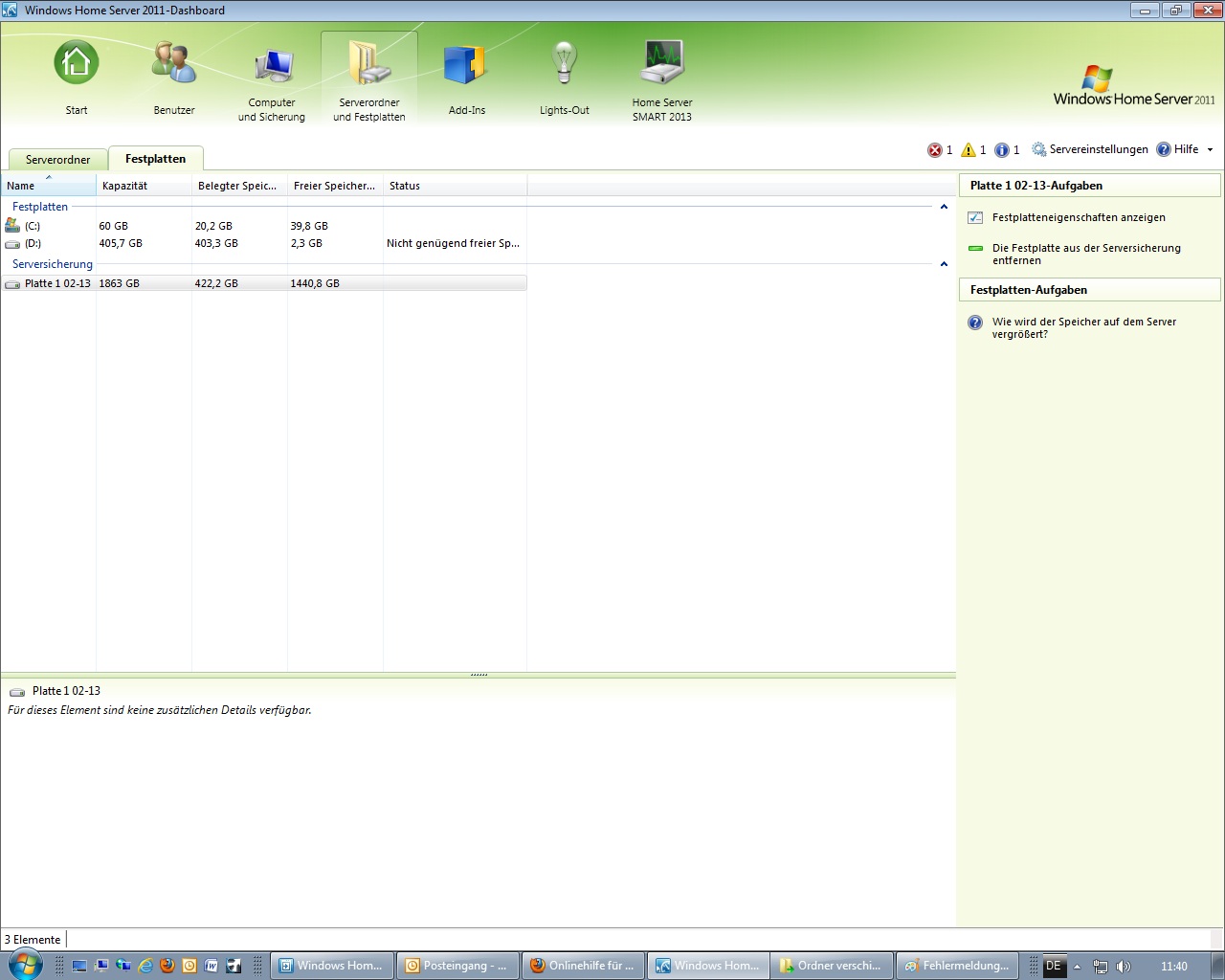Launch Word from quick launch
This screenshot has width=1225, height=980.
212,966
